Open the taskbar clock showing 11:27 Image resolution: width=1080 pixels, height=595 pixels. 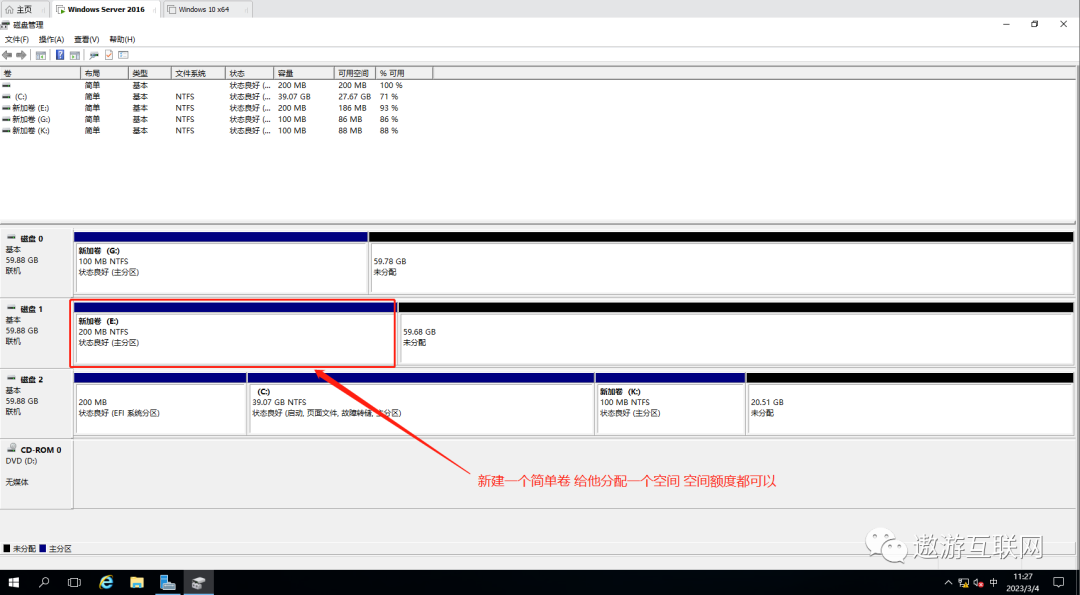coord(1023,583)
